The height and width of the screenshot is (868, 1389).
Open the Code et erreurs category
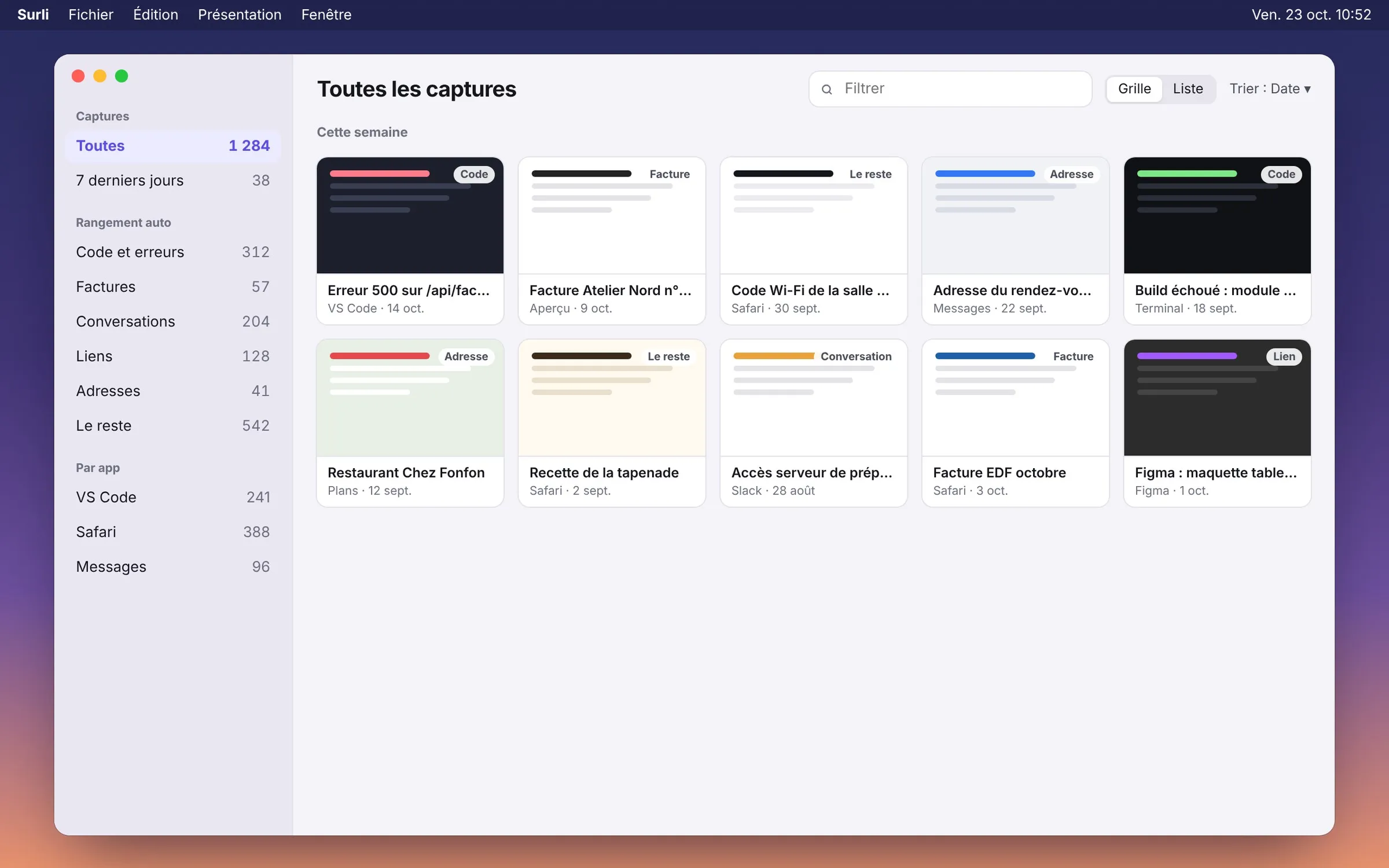[172, 252]
